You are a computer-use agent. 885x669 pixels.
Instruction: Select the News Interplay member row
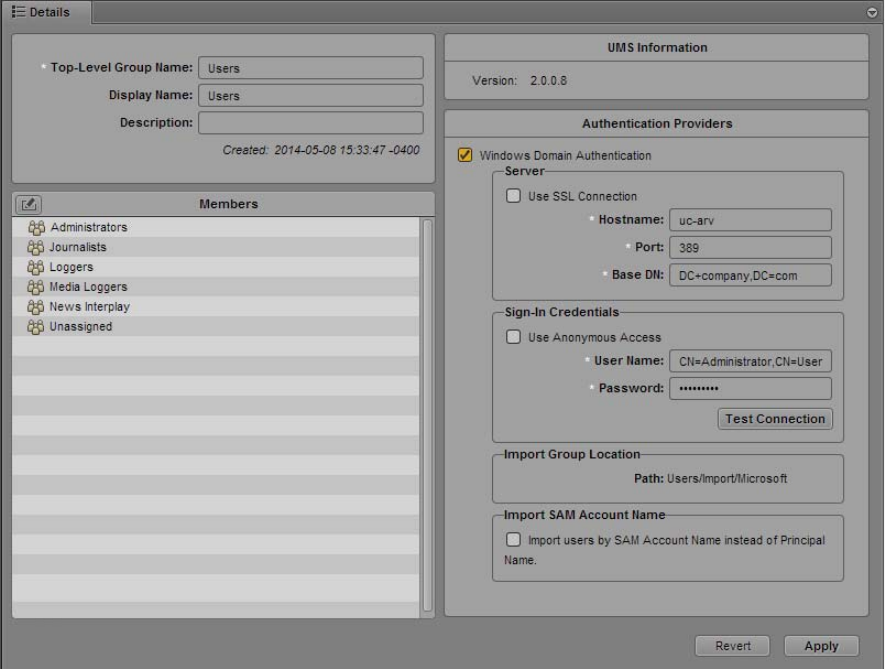[x=216, y=307]
